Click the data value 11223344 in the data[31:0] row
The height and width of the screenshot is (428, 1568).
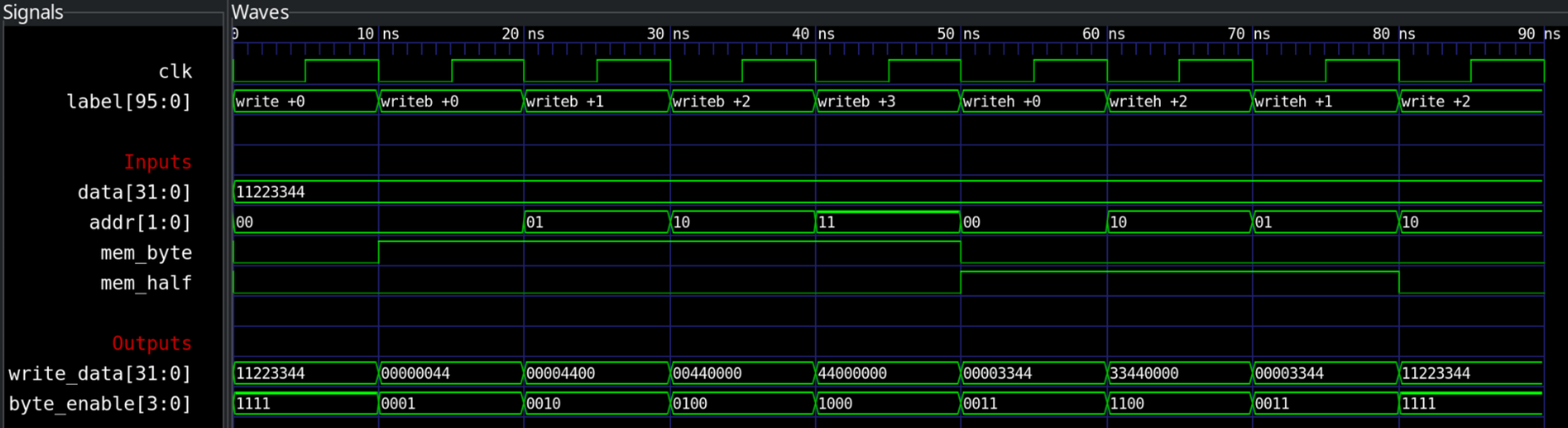[270, 192]
